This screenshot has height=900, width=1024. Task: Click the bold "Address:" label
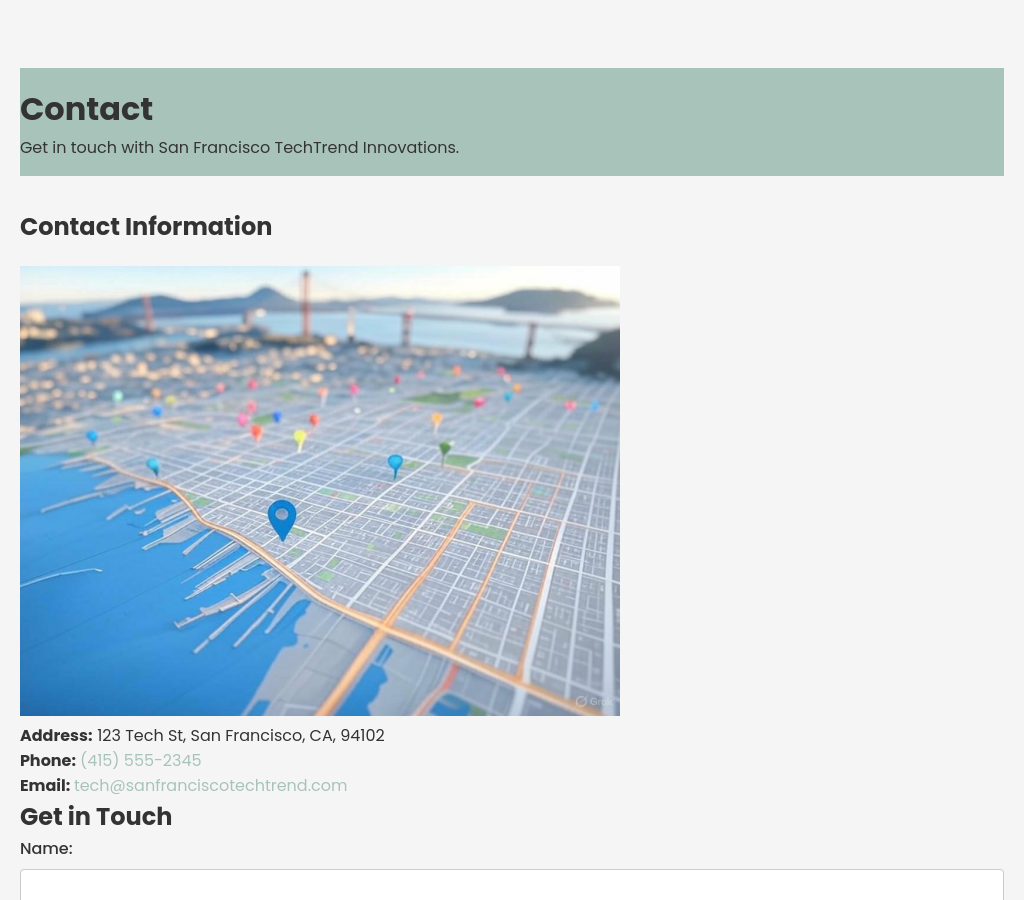pos(56,736)
